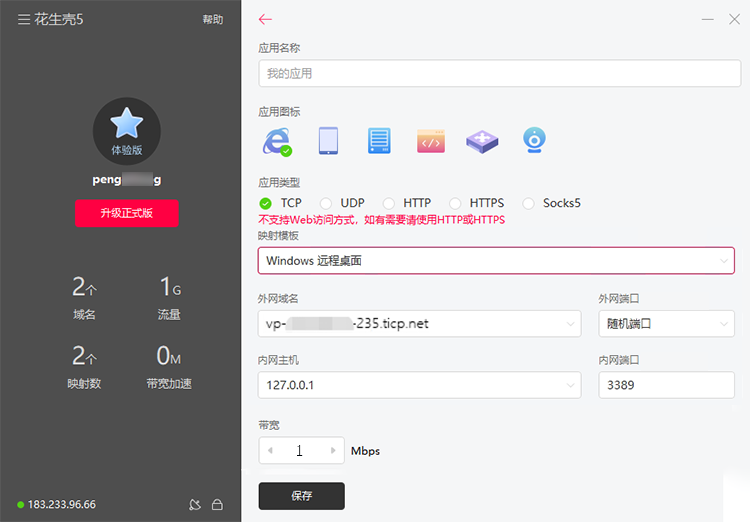The image size is (750, 522).
Task: Select TCP application type
Action: point(265,203)
